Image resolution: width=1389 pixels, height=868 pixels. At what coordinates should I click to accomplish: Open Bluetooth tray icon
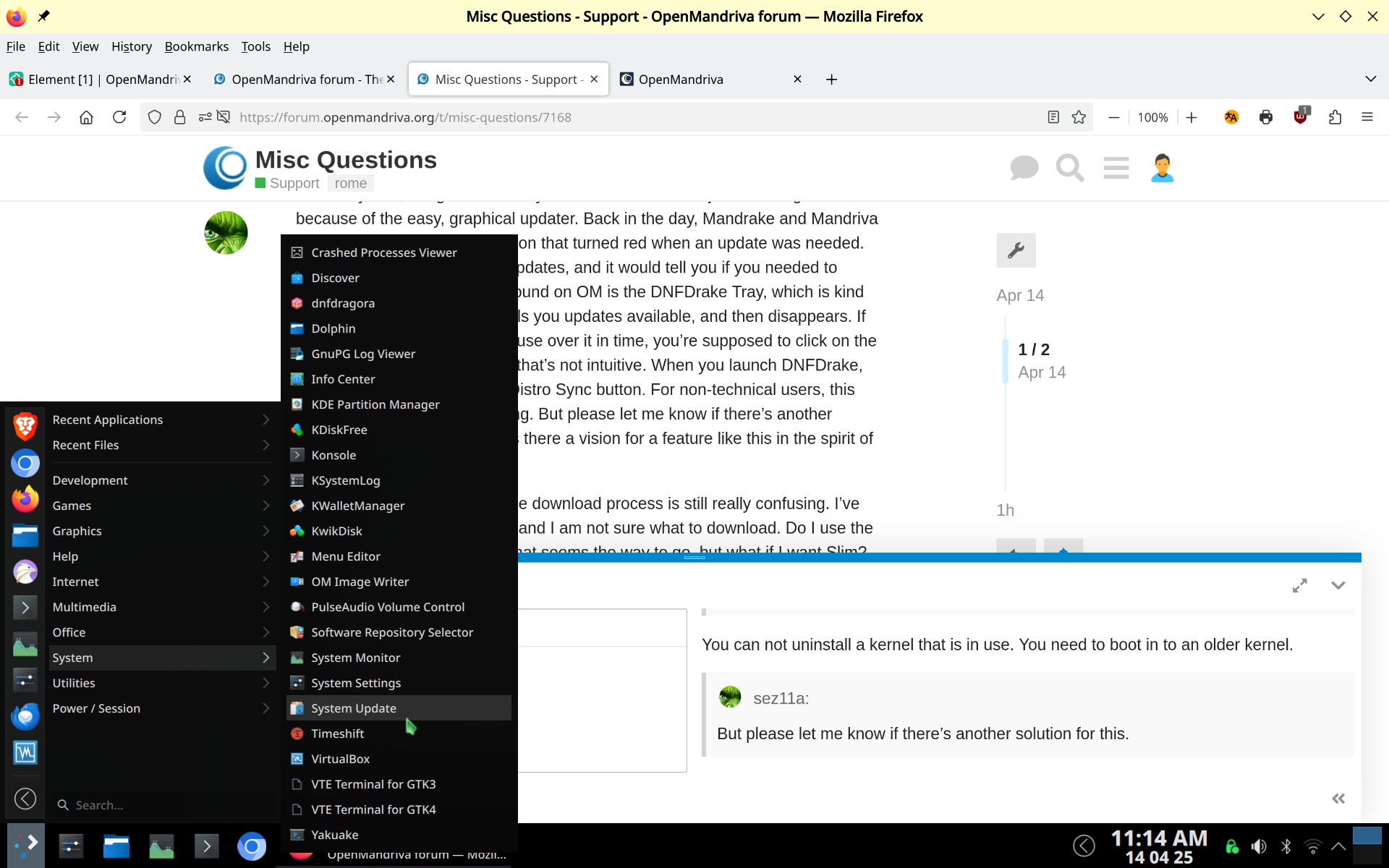coord(1286,846)
